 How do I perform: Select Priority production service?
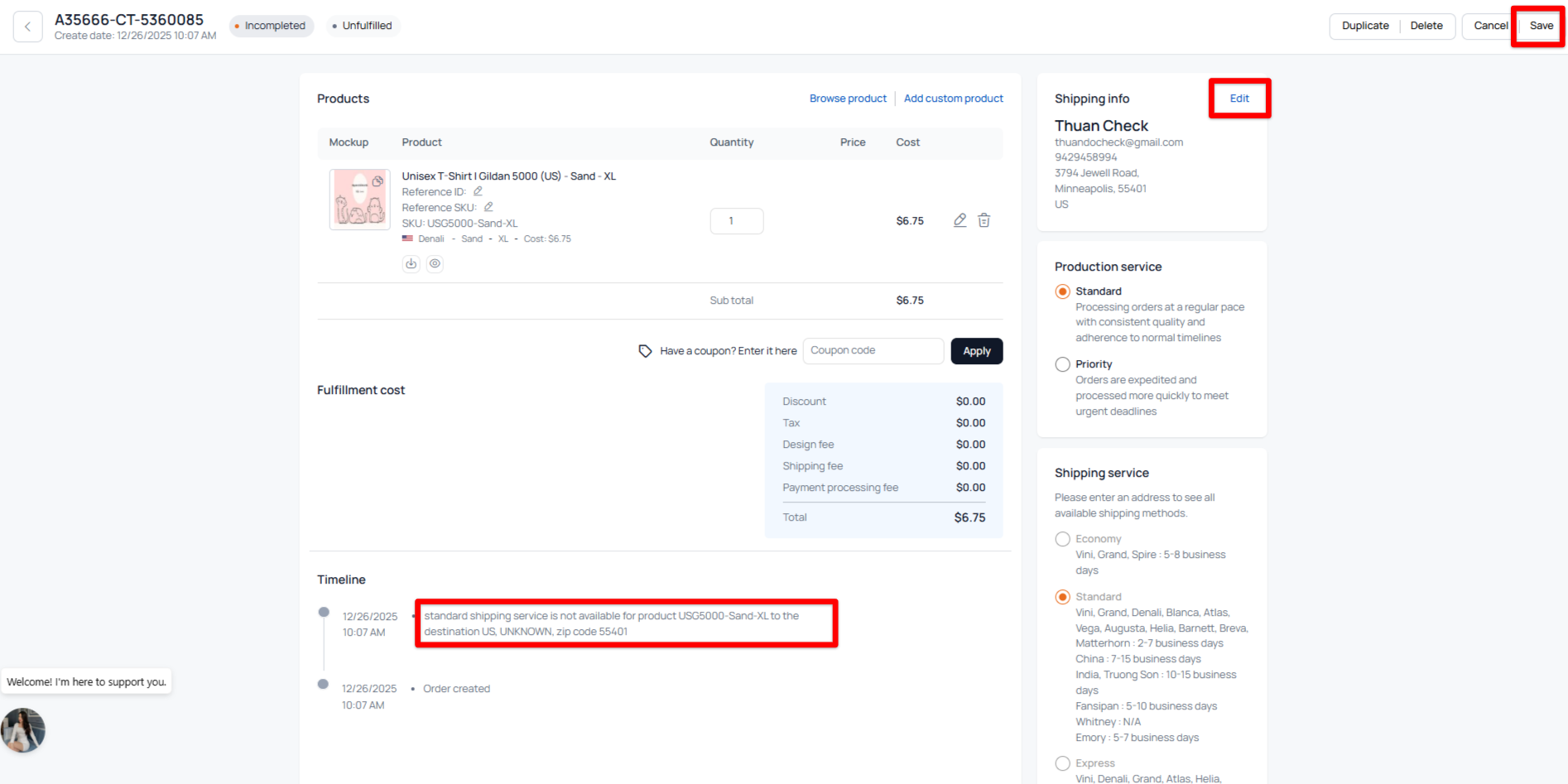(x=1063, y=364)
